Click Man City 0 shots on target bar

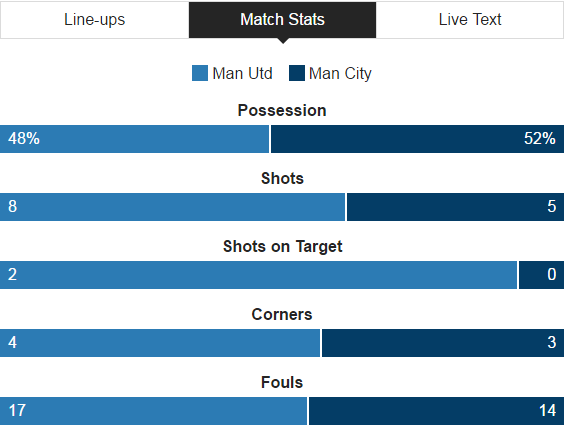pos(541,275)
